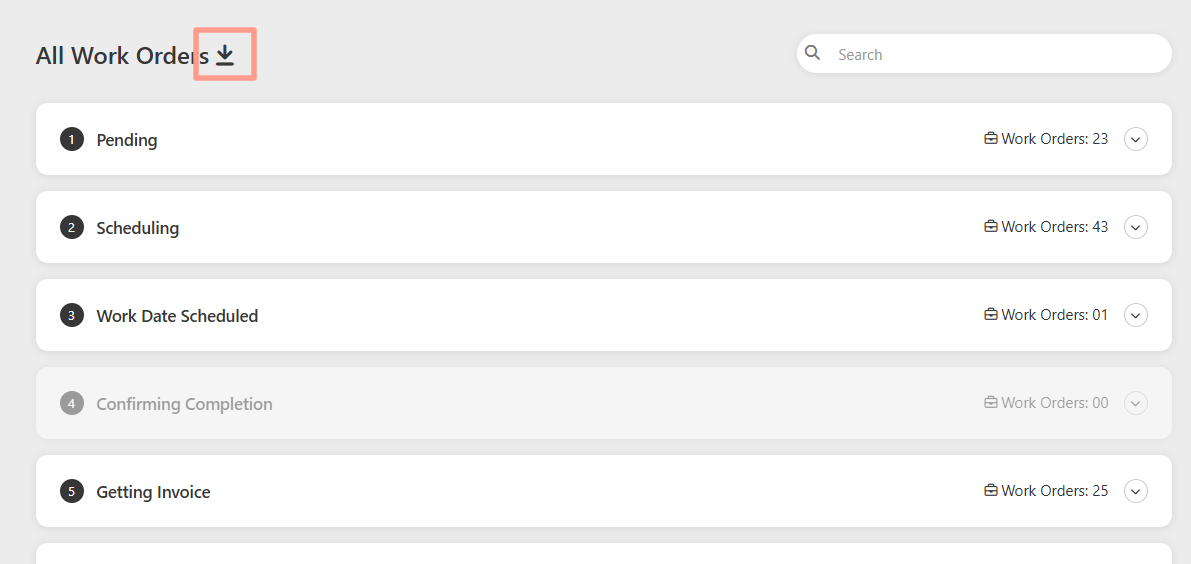The image size is (1191, 564).
Task: Expand the Work Date Scheduled chevron
Action: click(1136, 315)
